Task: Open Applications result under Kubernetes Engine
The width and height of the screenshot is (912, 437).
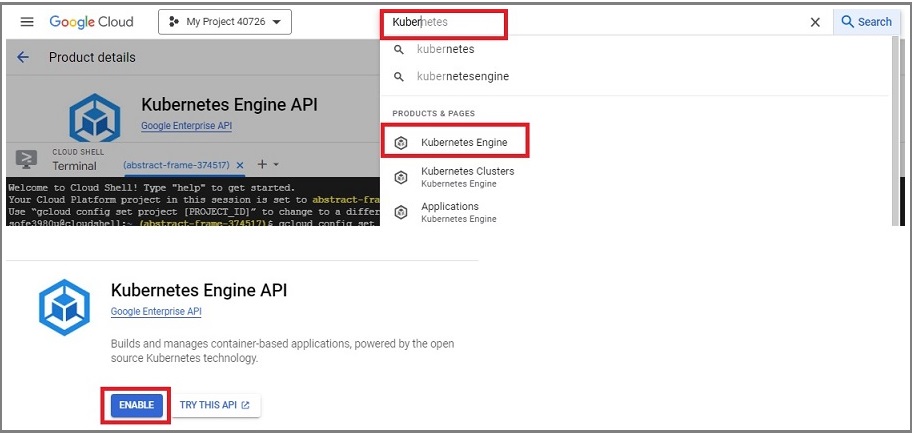Action: [459, 212]
